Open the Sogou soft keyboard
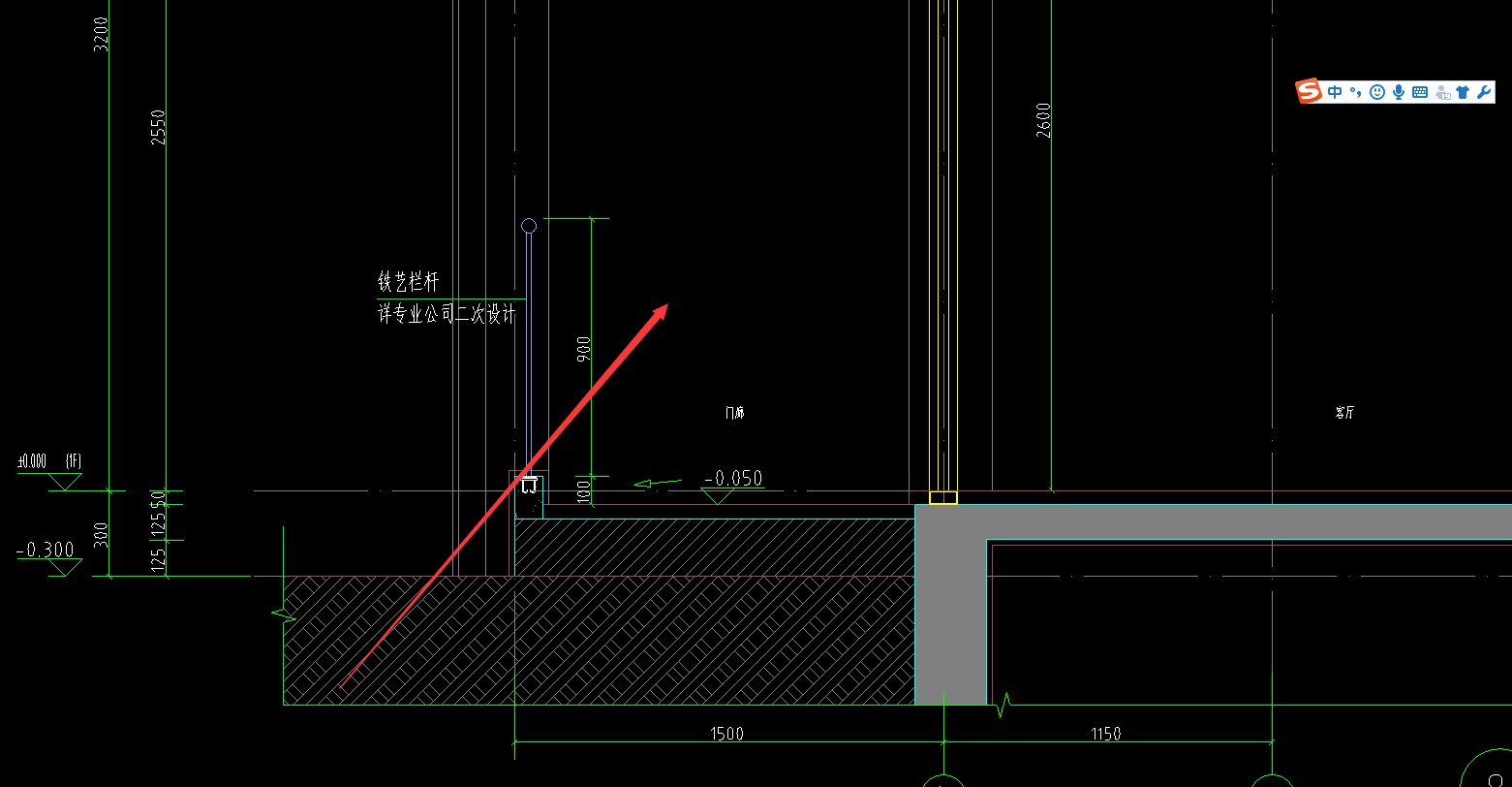The image size is (1512, 787). (x=1420, y=92)
